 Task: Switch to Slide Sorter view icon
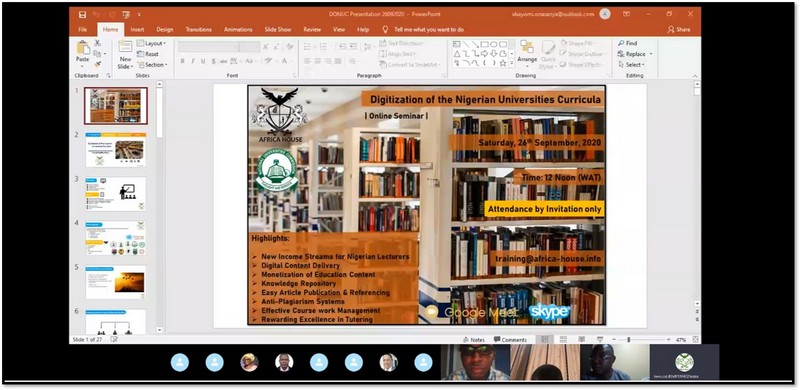563,339
